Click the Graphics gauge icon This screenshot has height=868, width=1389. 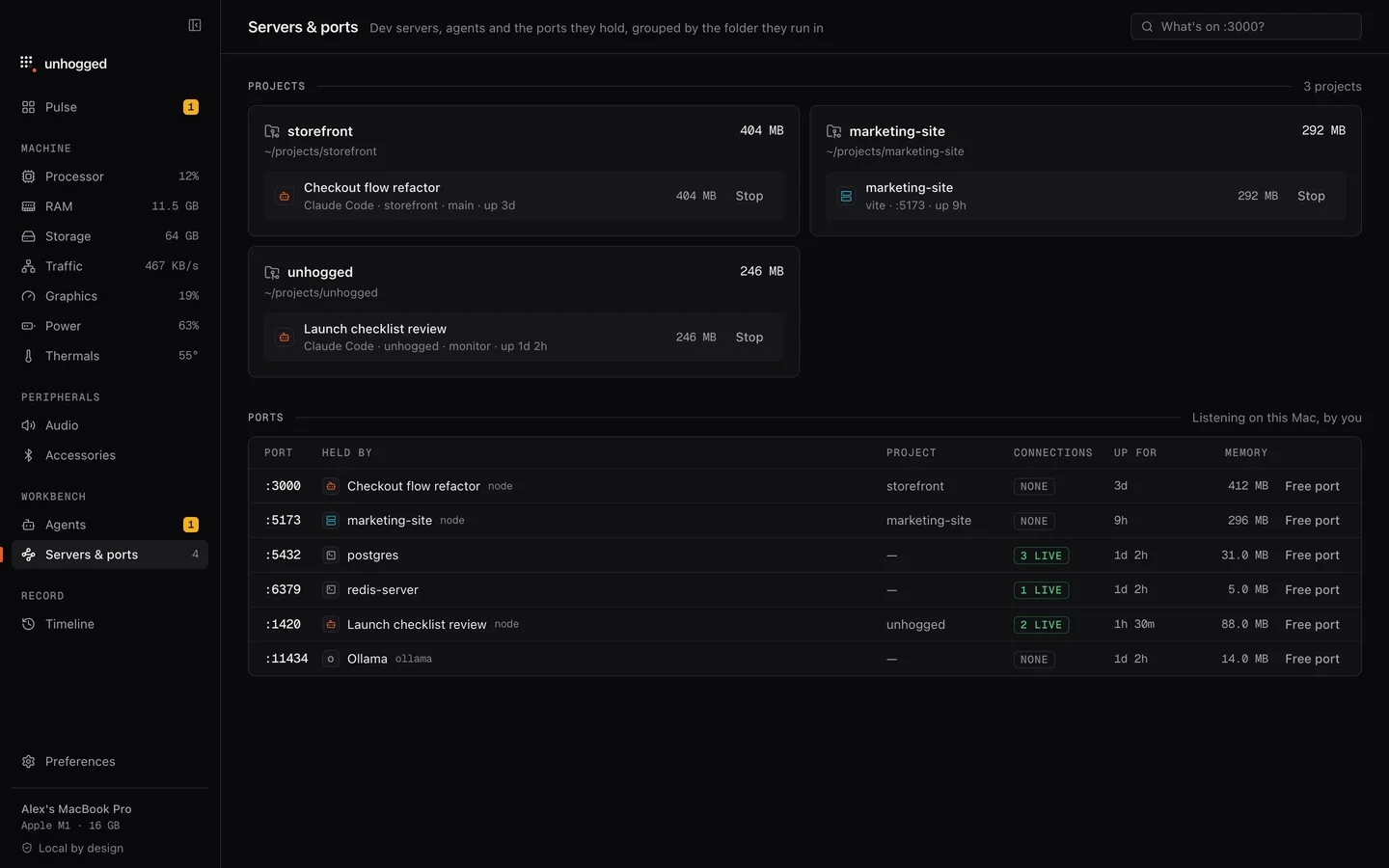click(x=28, y=296)
